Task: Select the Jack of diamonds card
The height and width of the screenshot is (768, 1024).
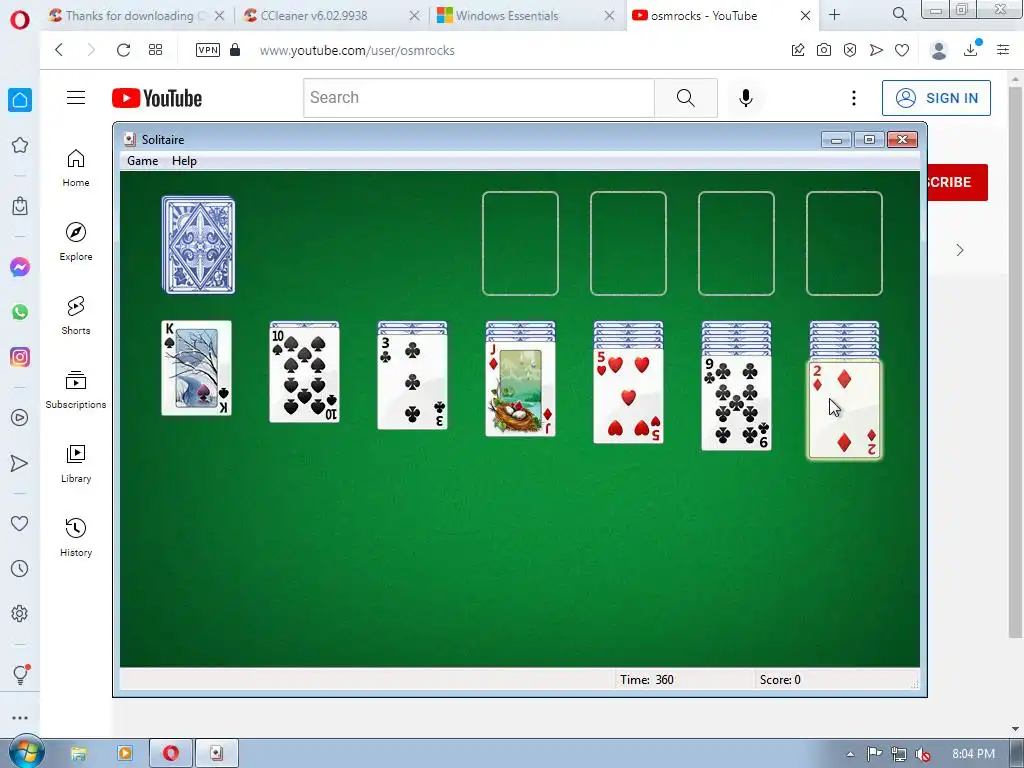Action: [520, 389]
